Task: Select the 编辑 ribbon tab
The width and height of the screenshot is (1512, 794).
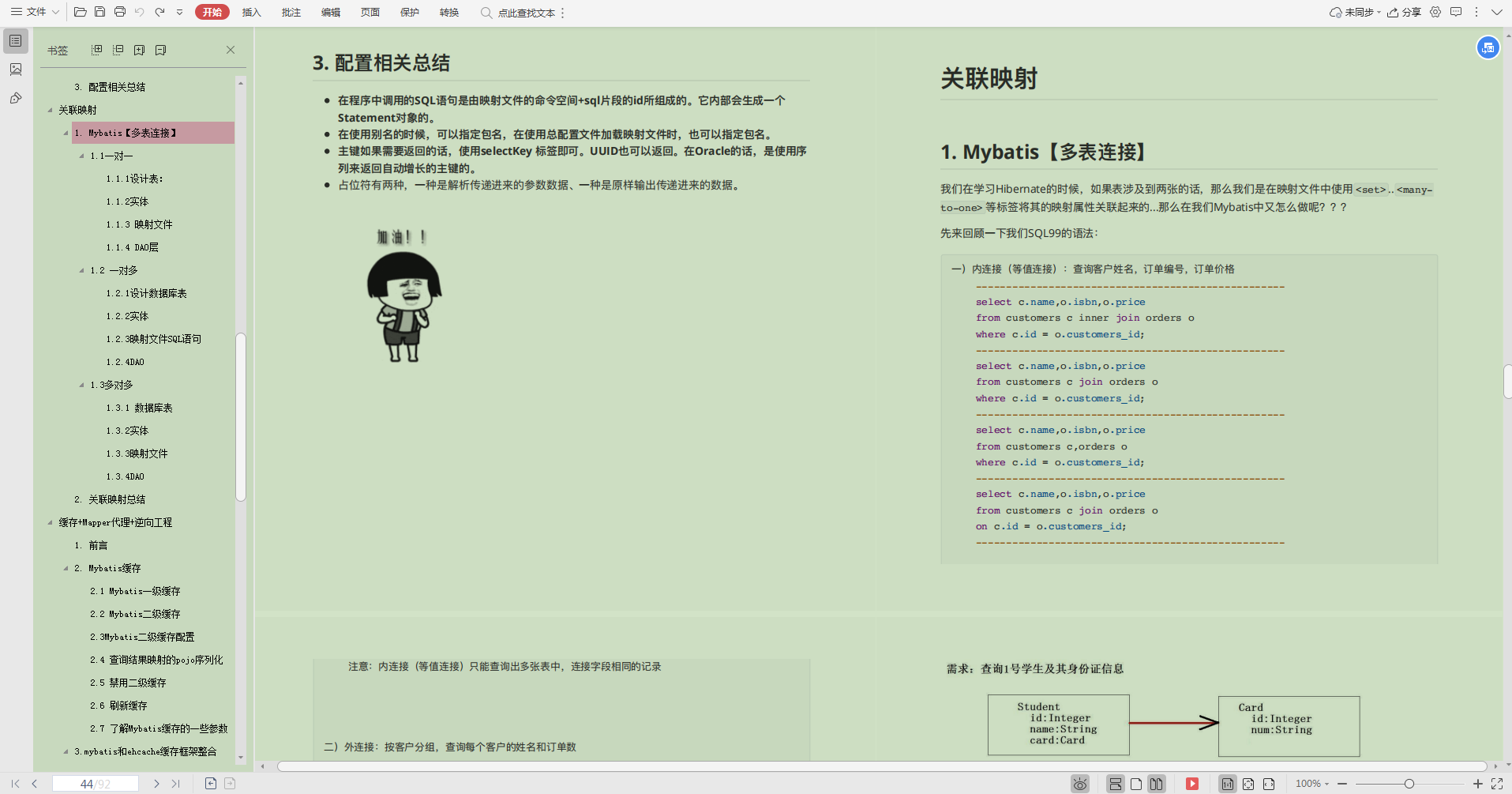Action: [331, 12]
